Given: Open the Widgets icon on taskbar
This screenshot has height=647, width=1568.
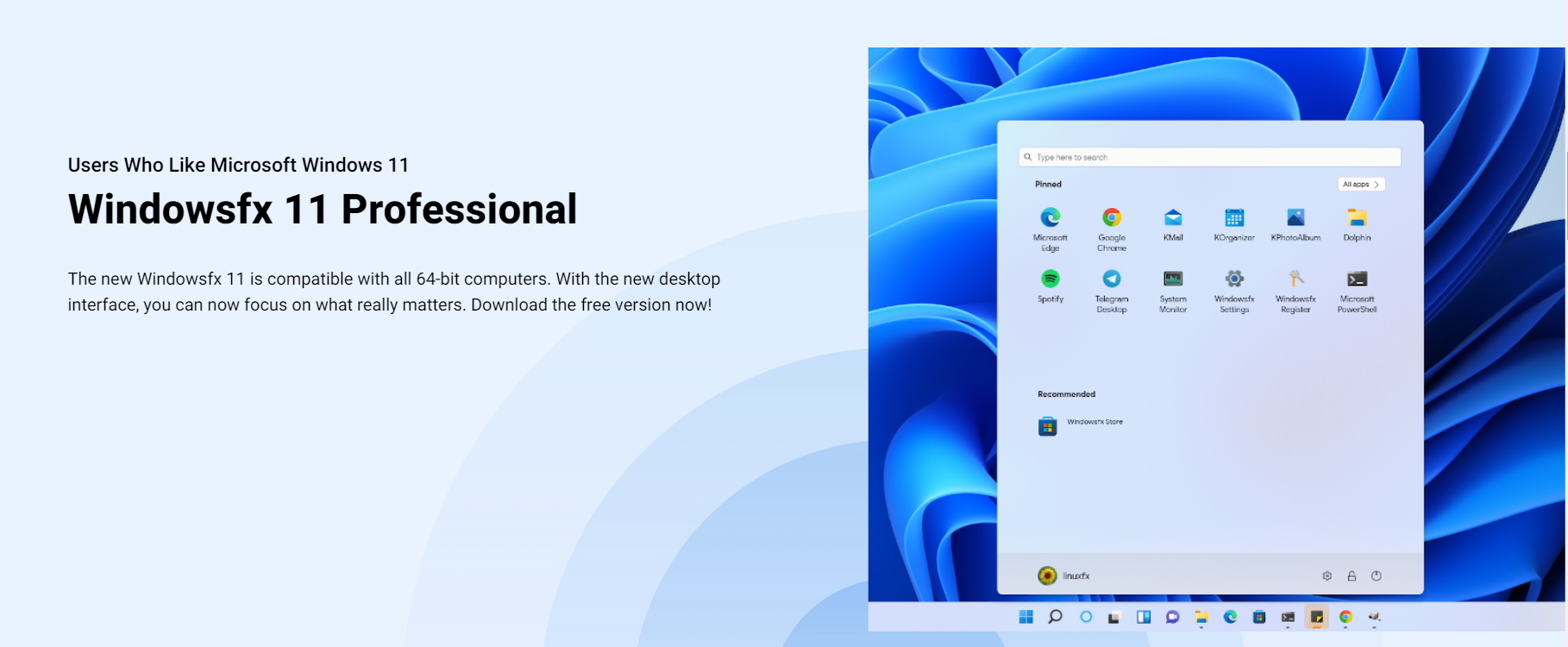Looking at the screenshot, I should [x=1144, y=617].
